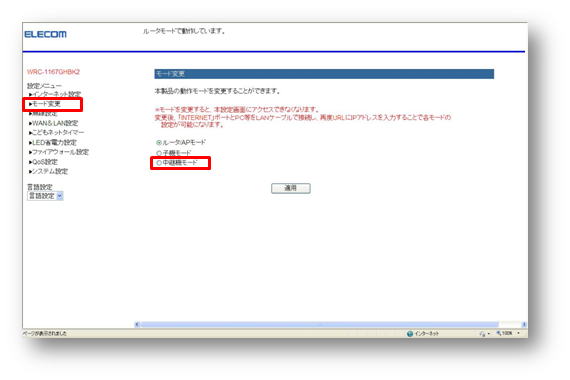The height and width of the screenshot is (380, 570).
Task: Click the horizontal scrollbar left arrow
Action: (137, 324)
